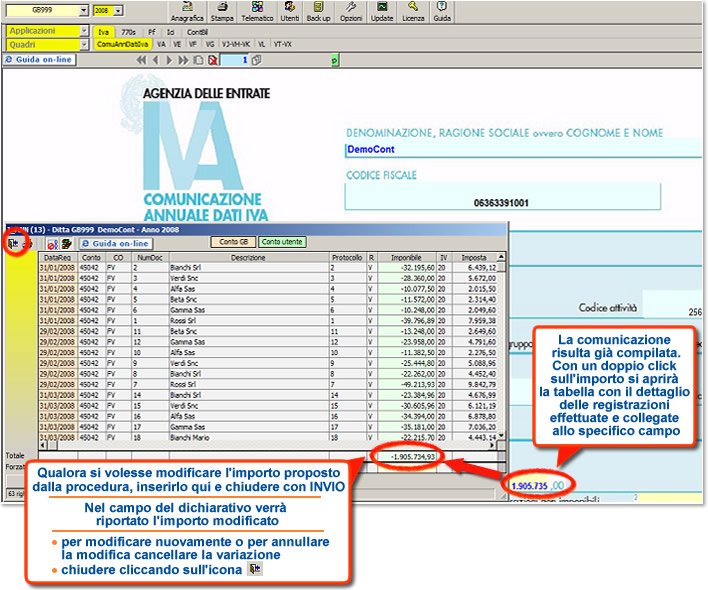Expand the Applicazioni dropdown

85,31
